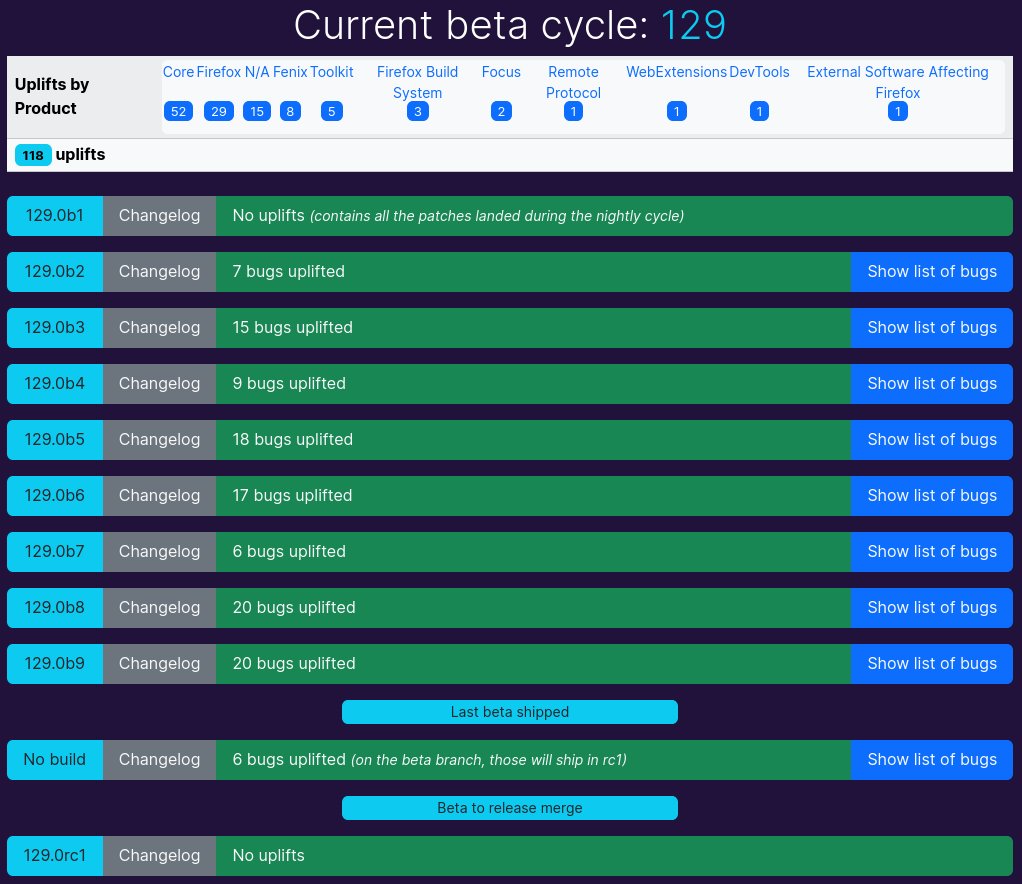Open the 129.0b7 build label
The height and width of the screenshot is (884, 1022).
pyautogui.click(x=55, y=552)
